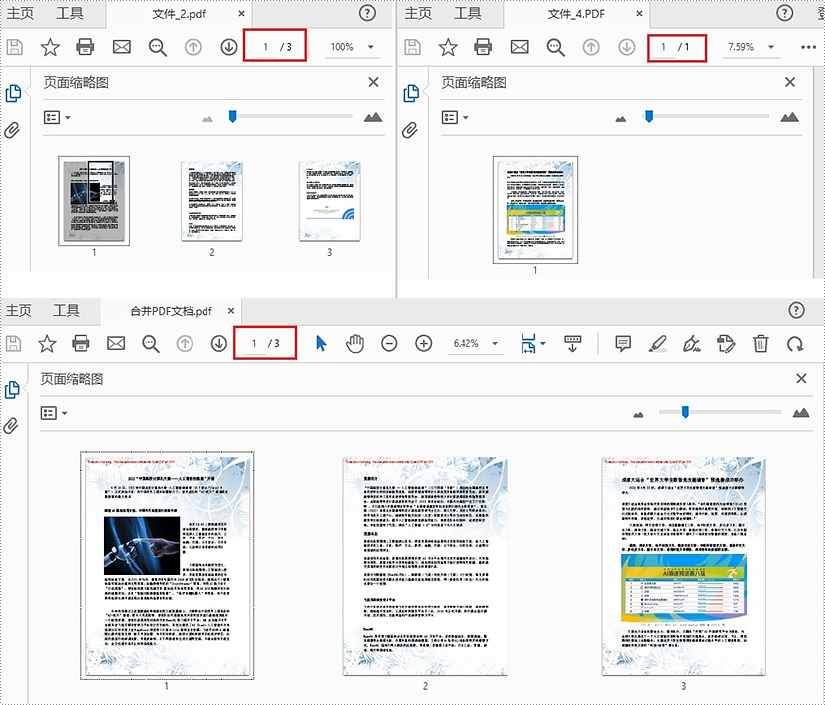Select page 3 thumbnail in 合并PDF文档
The image size is (825, 705).
pyautogui.click(x=684, y=567)
